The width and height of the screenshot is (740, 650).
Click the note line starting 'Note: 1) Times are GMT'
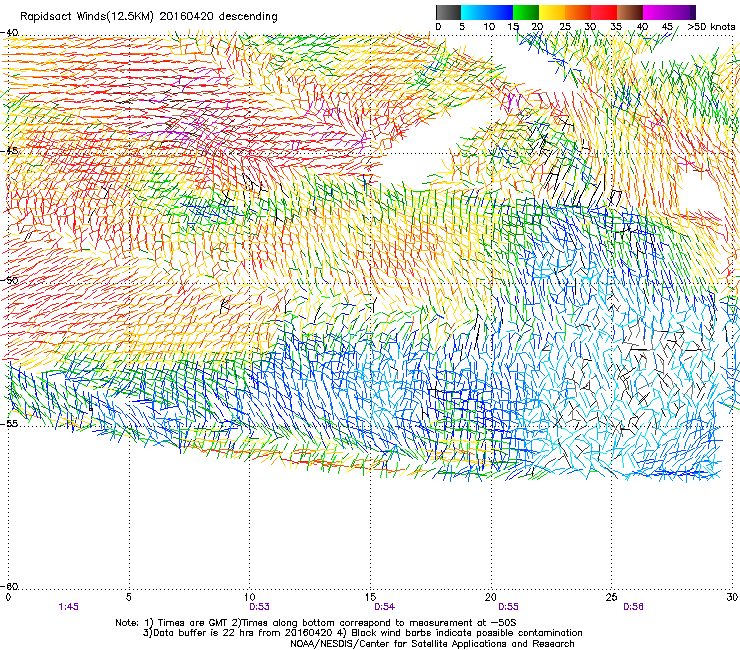pos(316,623)
